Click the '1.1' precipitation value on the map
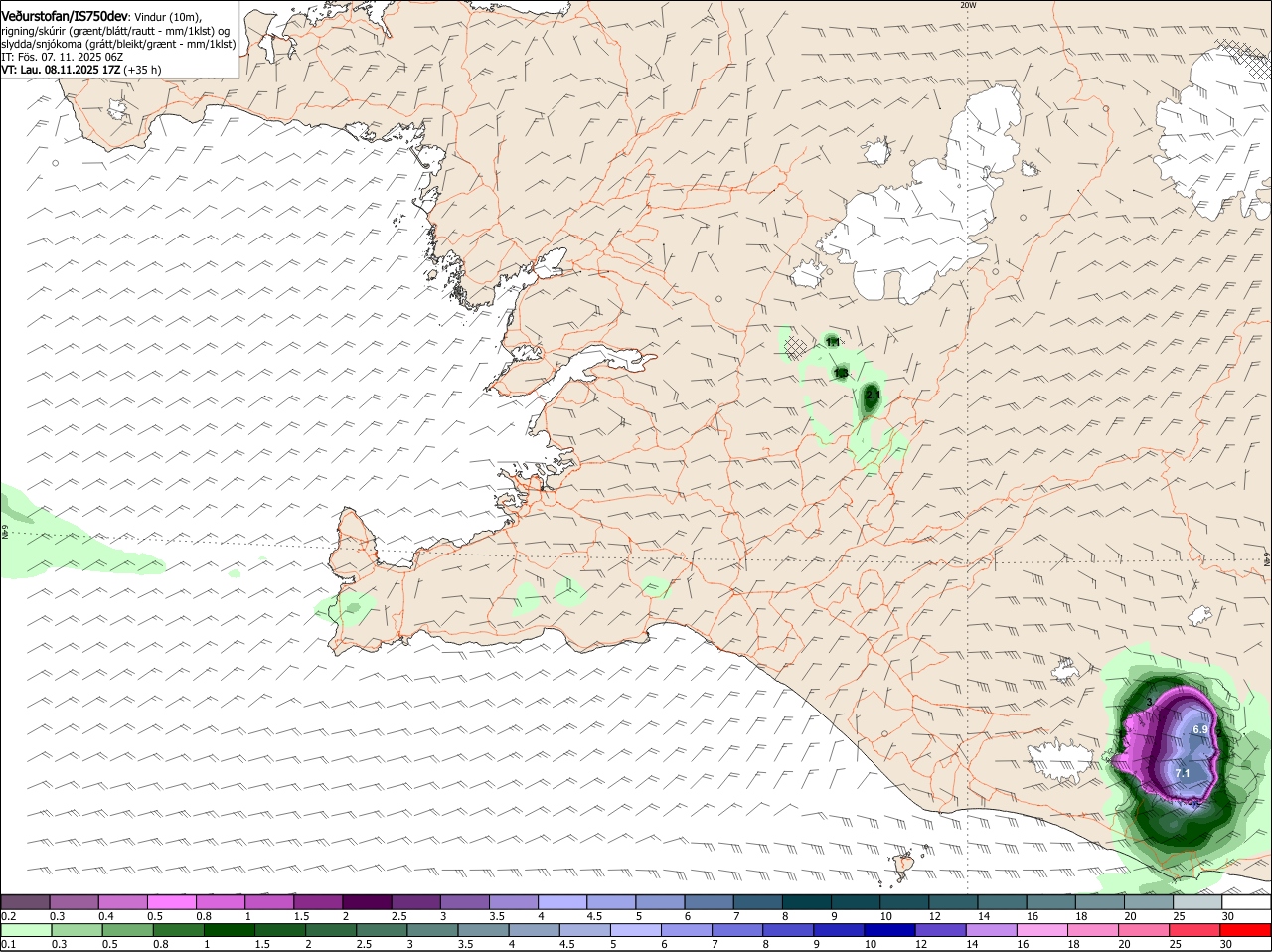1272x952 pixels. 833,341
